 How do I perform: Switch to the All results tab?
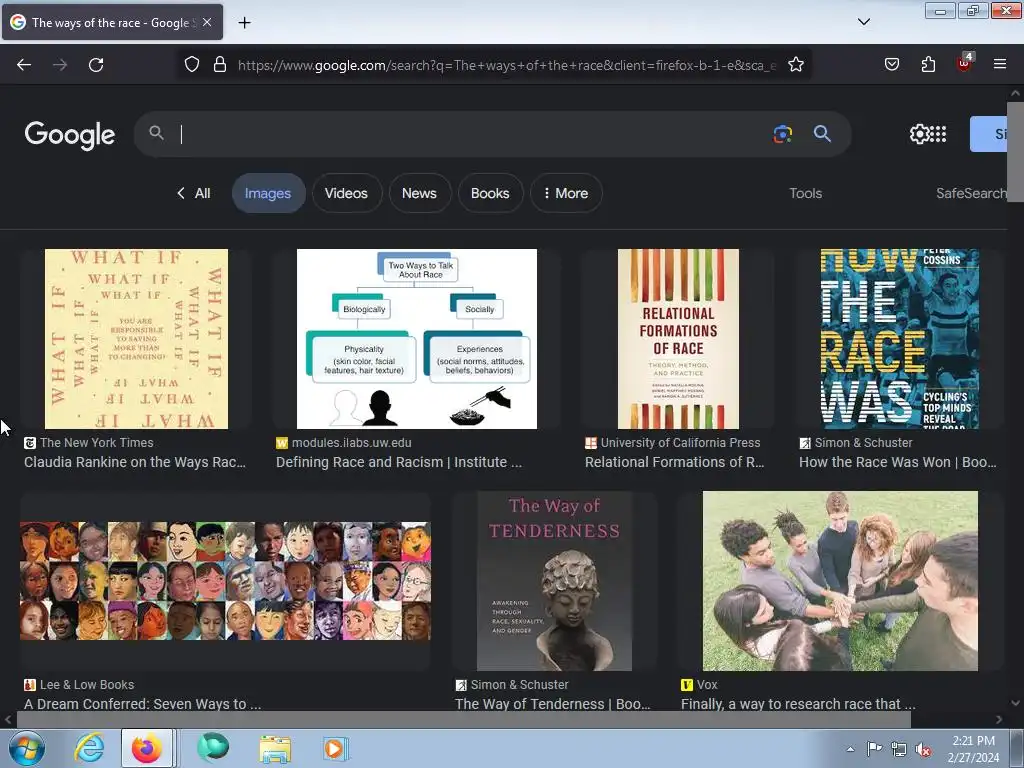[193, 193]
